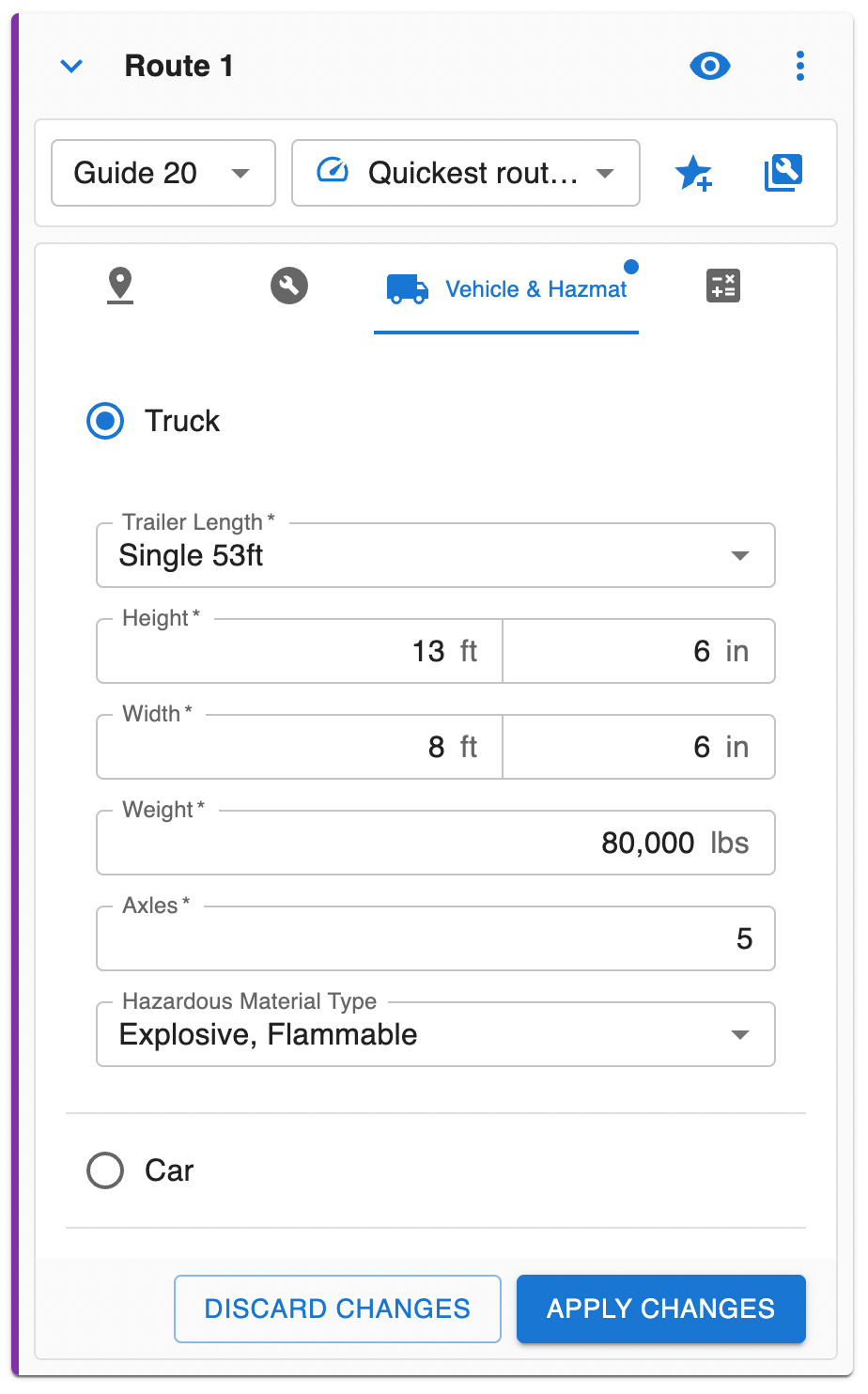
Task: Click the map tools icon beside the star
Action: pyautogui.click(x=783, y=173)
